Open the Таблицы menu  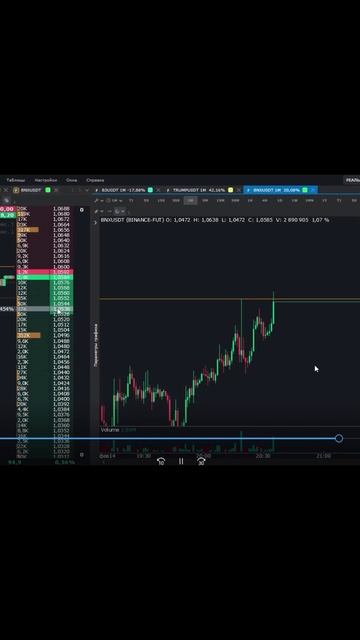(16, 180)
